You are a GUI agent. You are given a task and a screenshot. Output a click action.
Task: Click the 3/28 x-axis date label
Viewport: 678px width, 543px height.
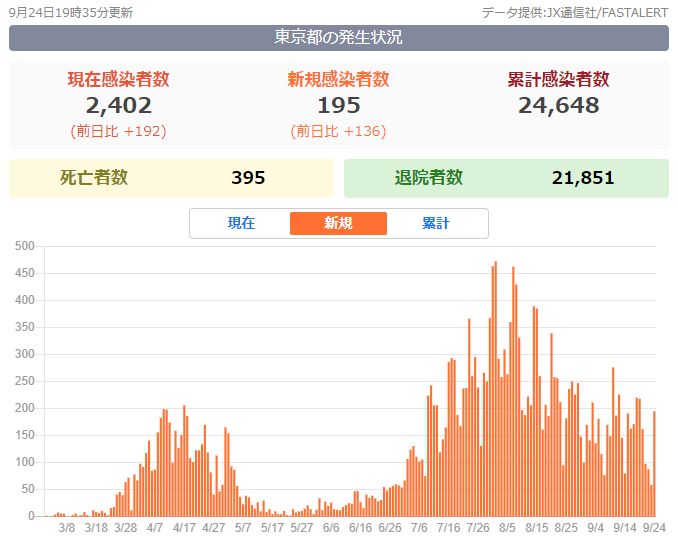tap(125, 528)
